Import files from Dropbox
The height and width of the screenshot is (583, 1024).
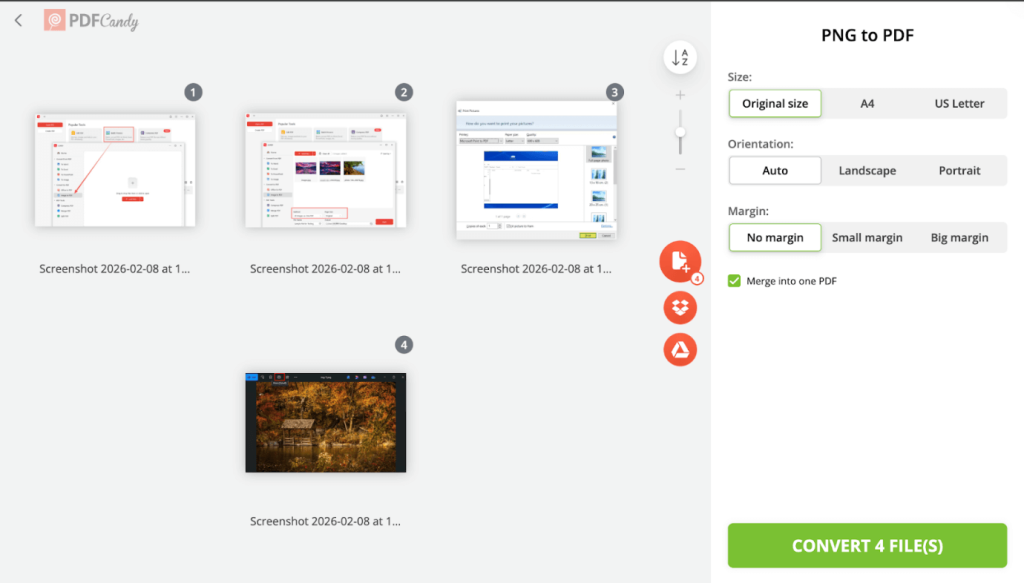point(680,307)
